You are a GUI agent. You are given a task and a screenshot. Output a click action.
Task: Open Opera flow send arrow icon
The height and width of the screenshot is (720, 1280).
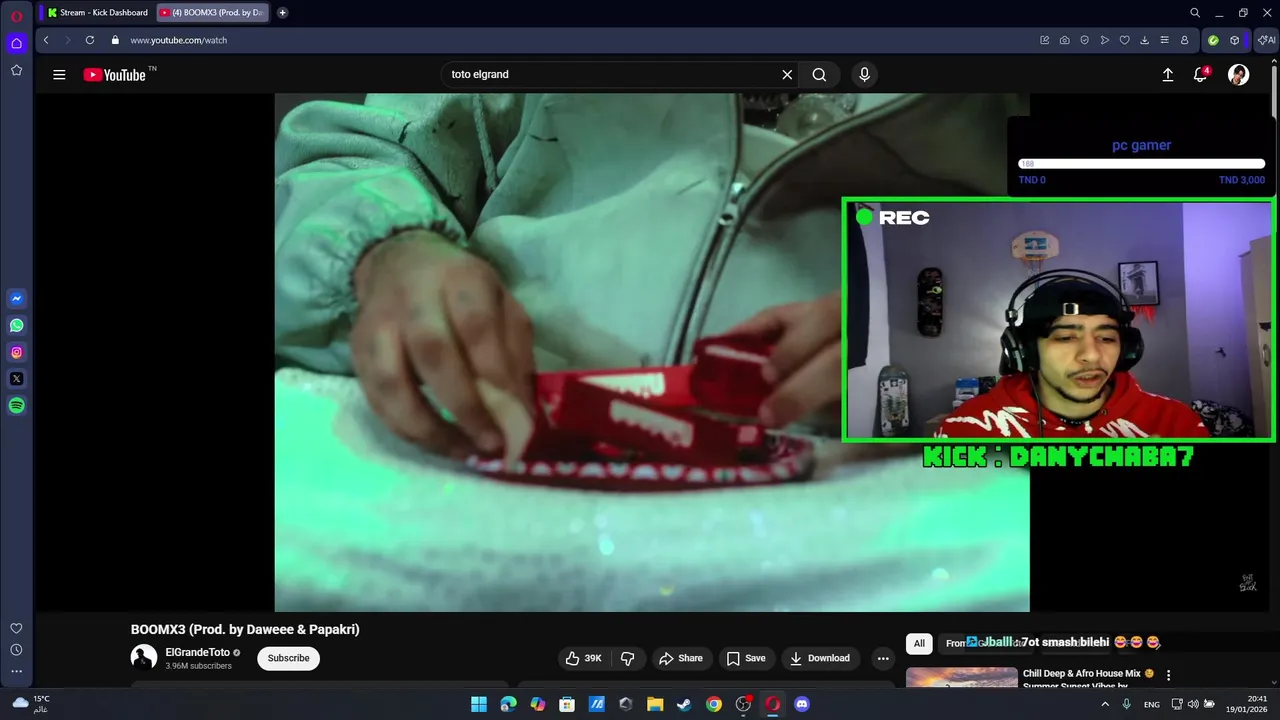coord(1104,40)
